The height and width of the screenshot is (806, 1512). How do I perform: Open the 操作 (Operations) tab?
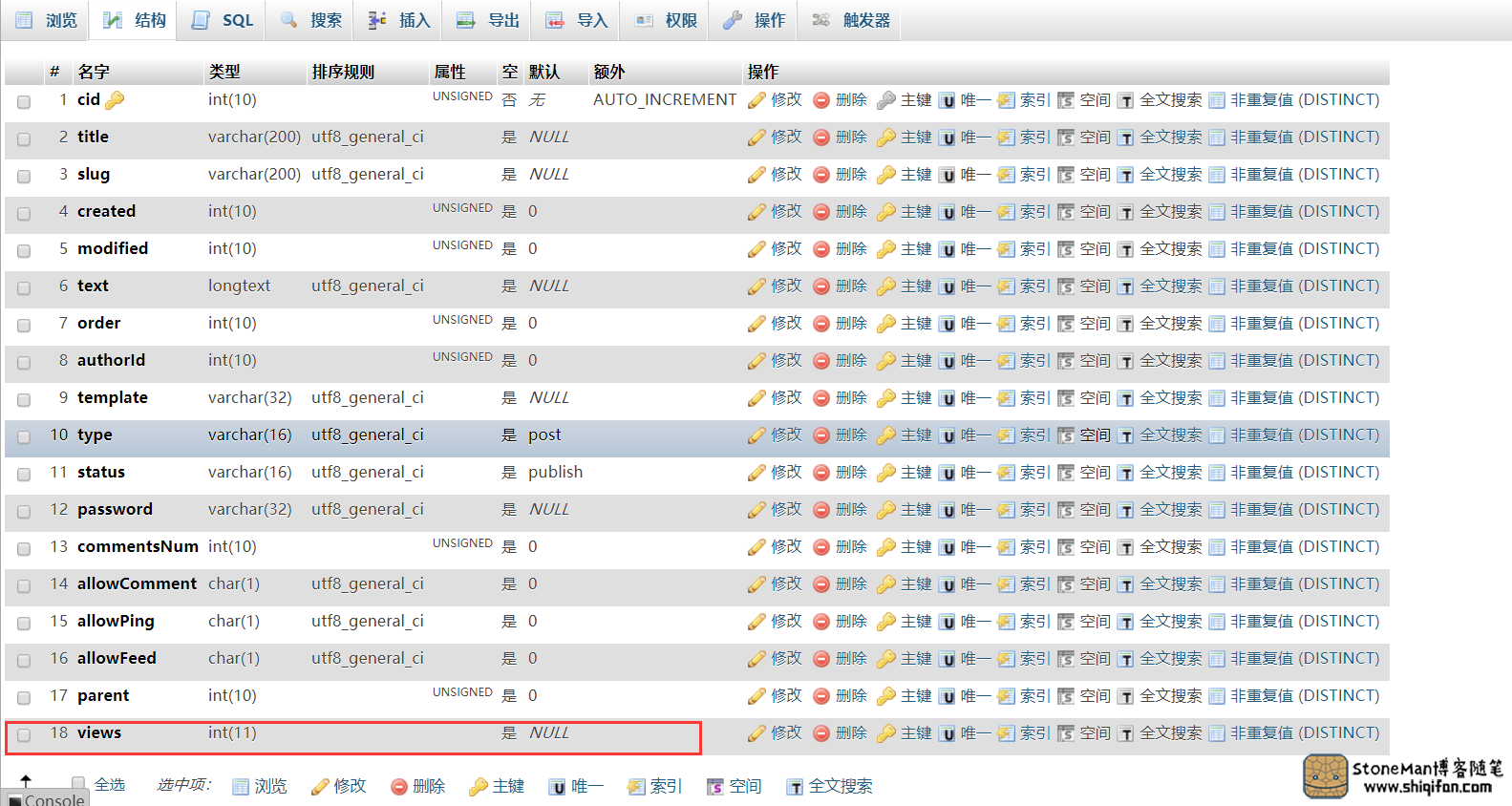point(755,20)
